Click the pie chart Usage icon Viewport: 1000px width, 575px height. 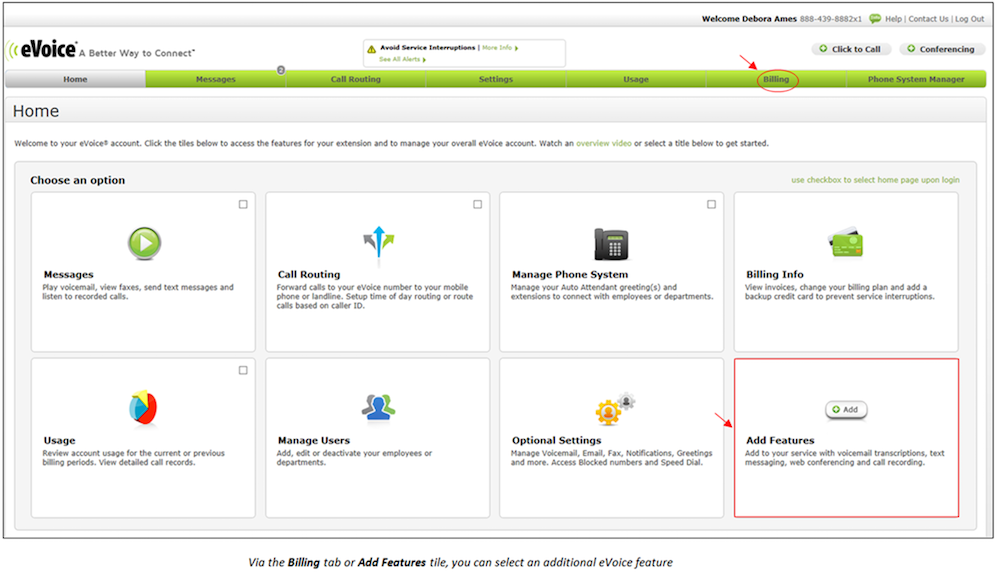point(143,407)
